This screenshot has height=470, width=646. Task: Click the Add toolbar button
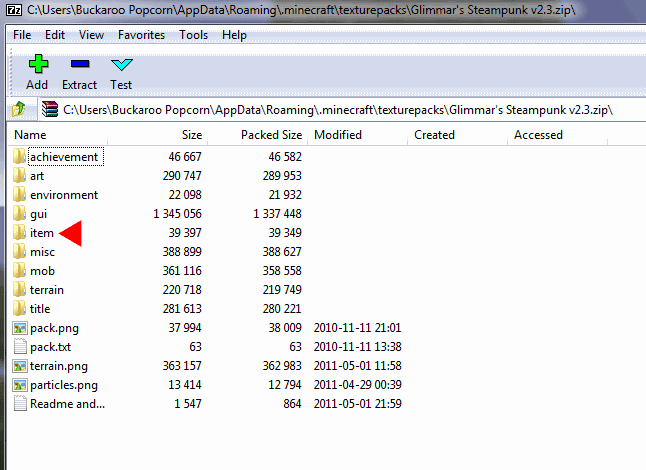37,72
